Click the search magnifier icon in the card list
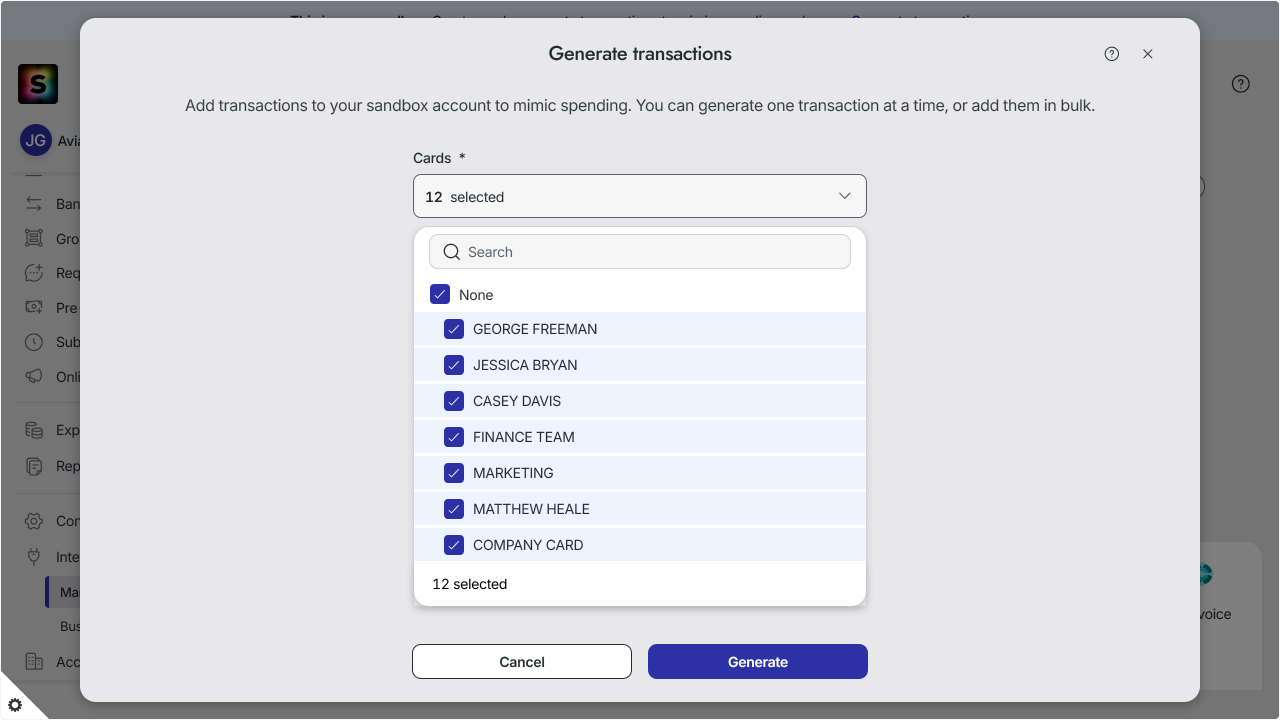1280x720 pixels. [452, 252]
